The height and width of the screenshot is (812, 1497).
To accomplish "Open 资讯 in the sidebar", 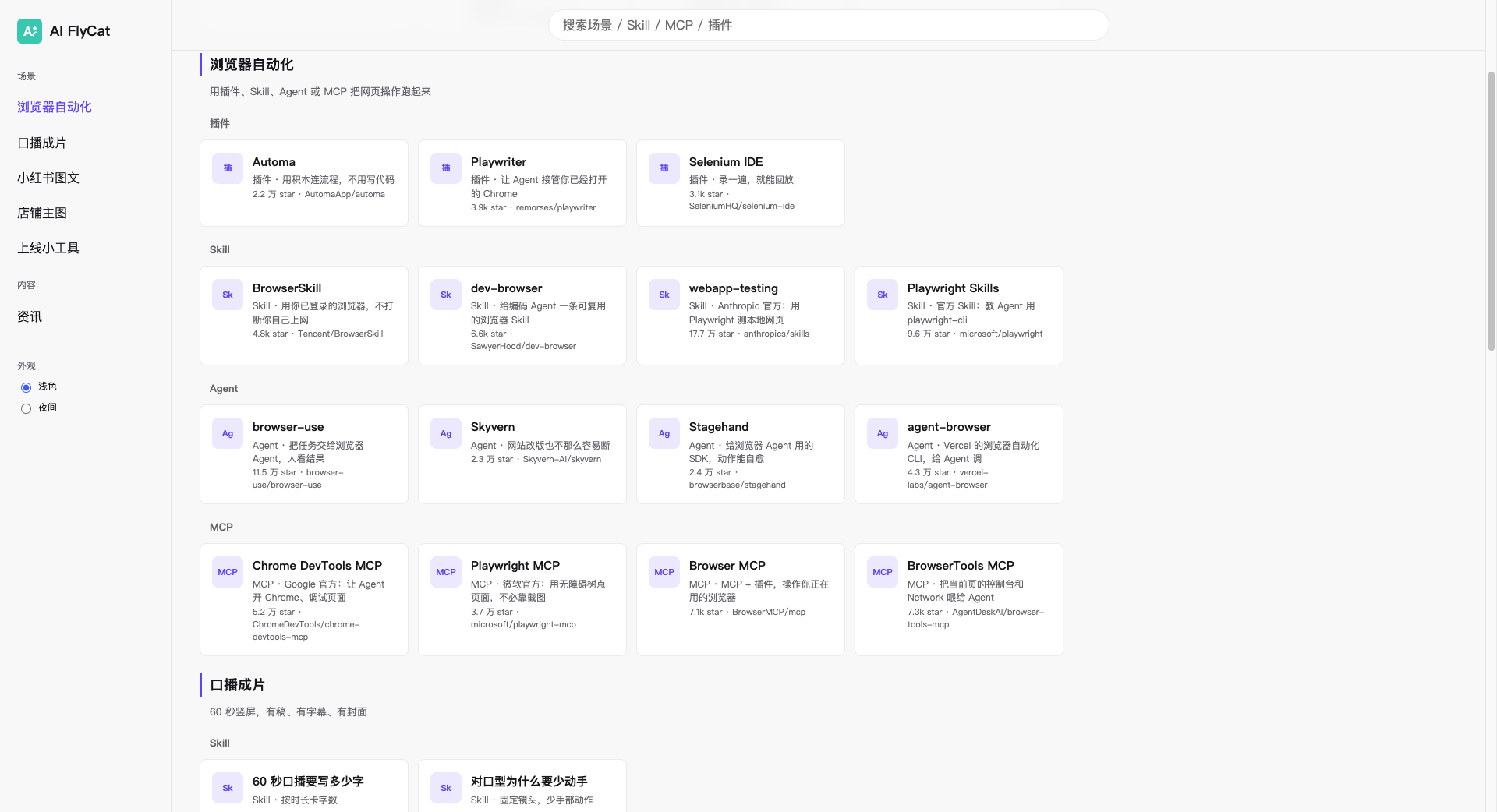I will point(30,316).
